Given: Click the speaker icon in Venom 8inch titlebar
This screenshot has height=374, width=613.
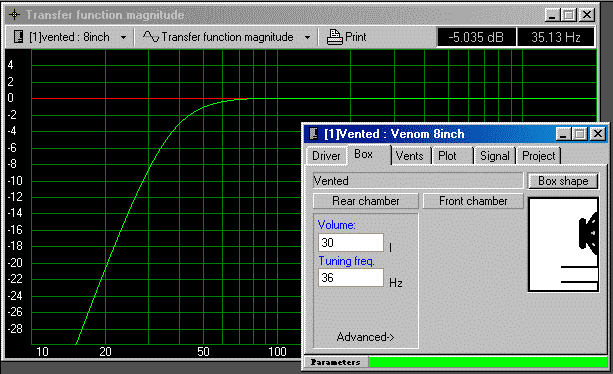Looking at the screenshot, I should [x=314, y=134].
